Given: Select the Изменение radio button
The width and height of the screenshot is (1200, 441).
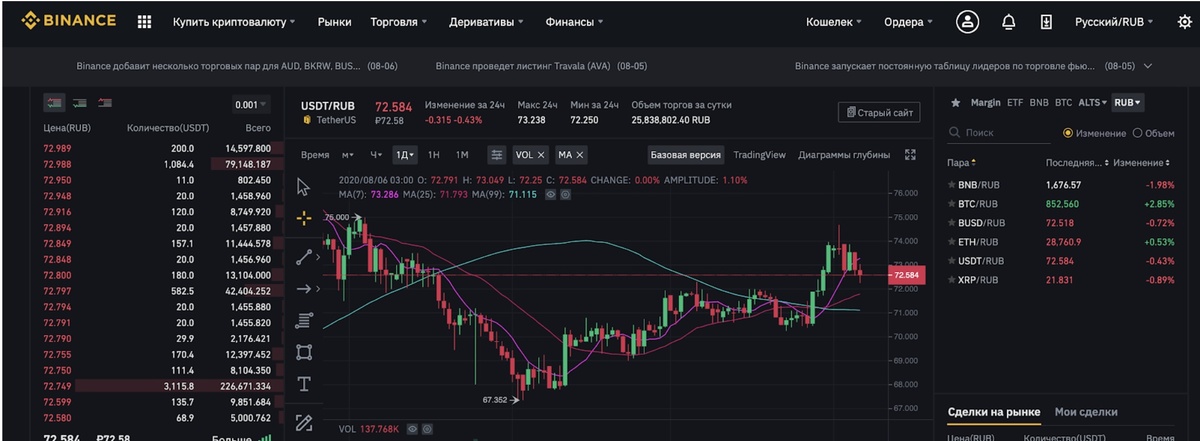Looking at the screenshot, I should click(x=1068, y=133).
